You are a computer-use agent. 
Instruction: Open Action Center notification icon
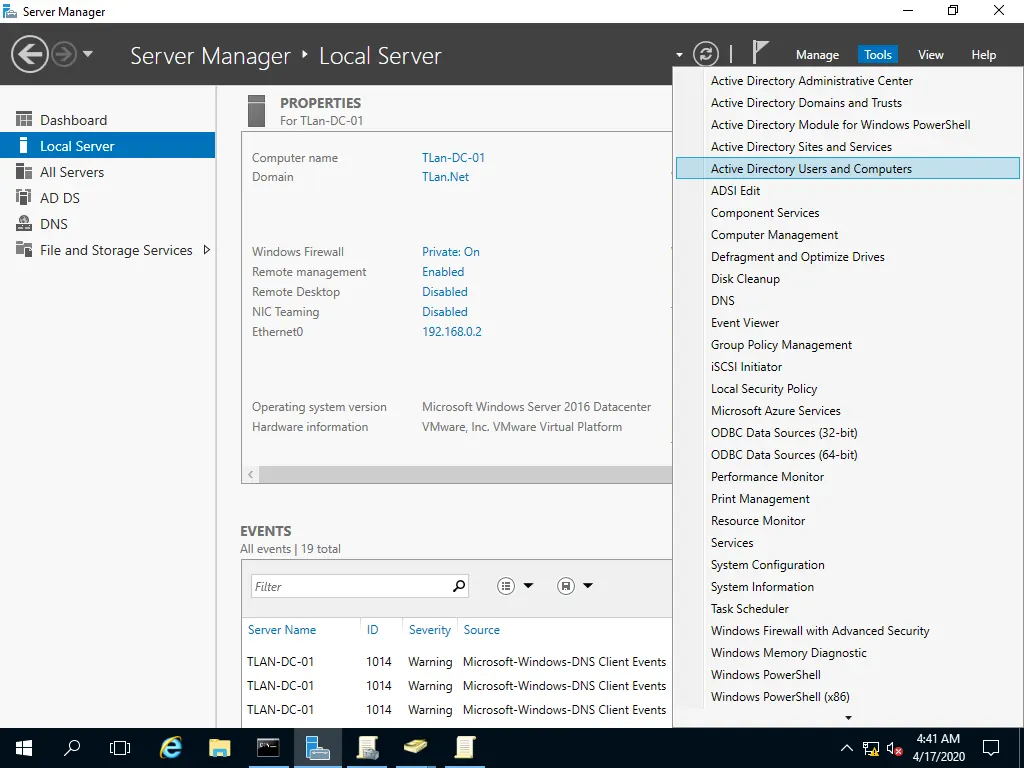[991, 748]
